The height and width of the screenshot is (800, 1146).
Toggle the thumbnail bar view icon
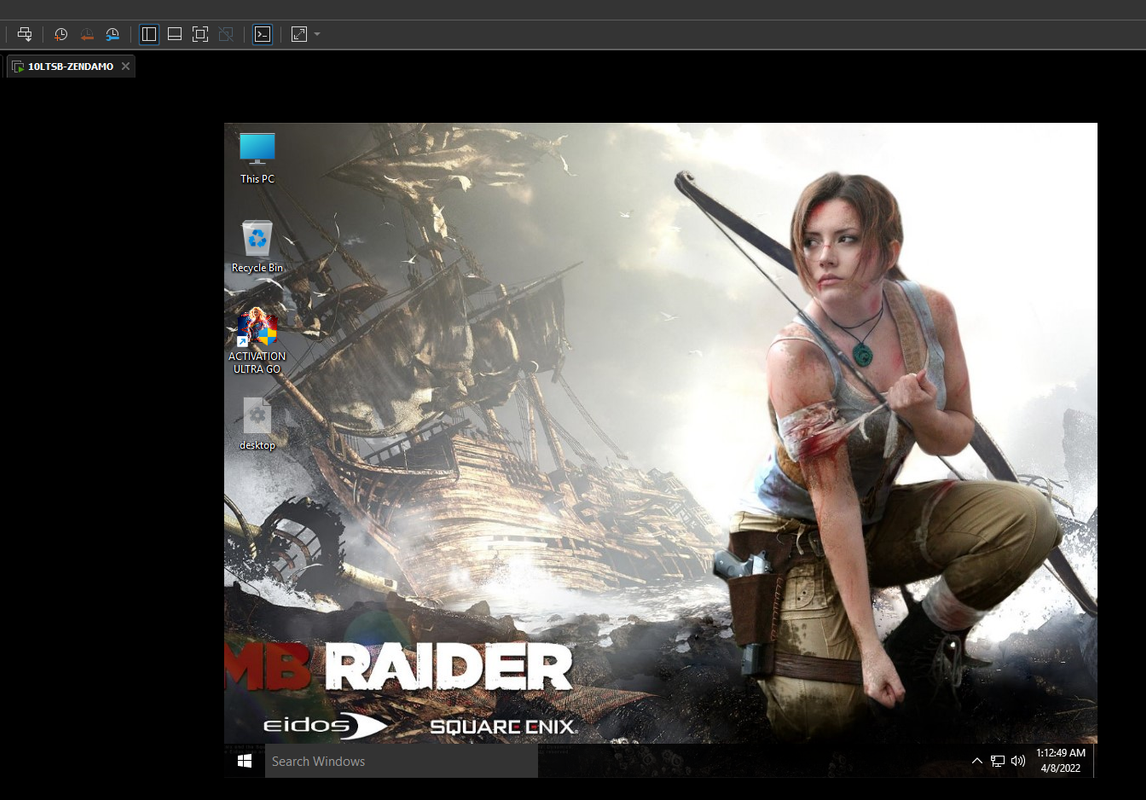pos(175,34)
